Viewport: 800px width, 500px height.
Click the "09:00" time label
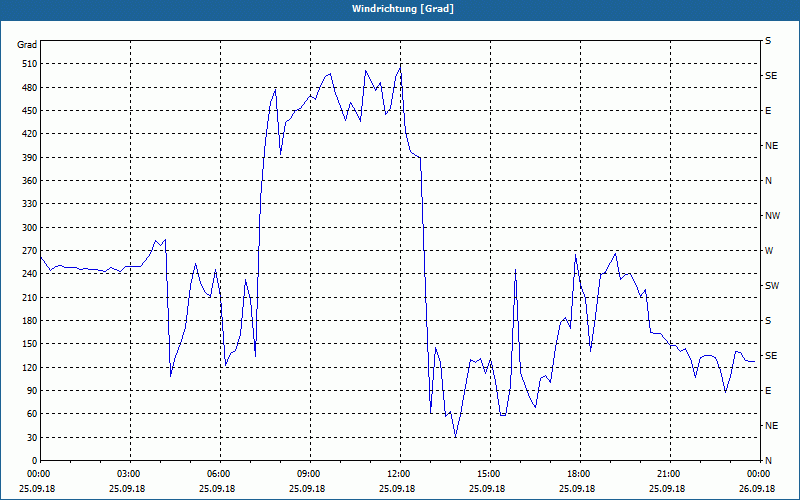[308, 474]
